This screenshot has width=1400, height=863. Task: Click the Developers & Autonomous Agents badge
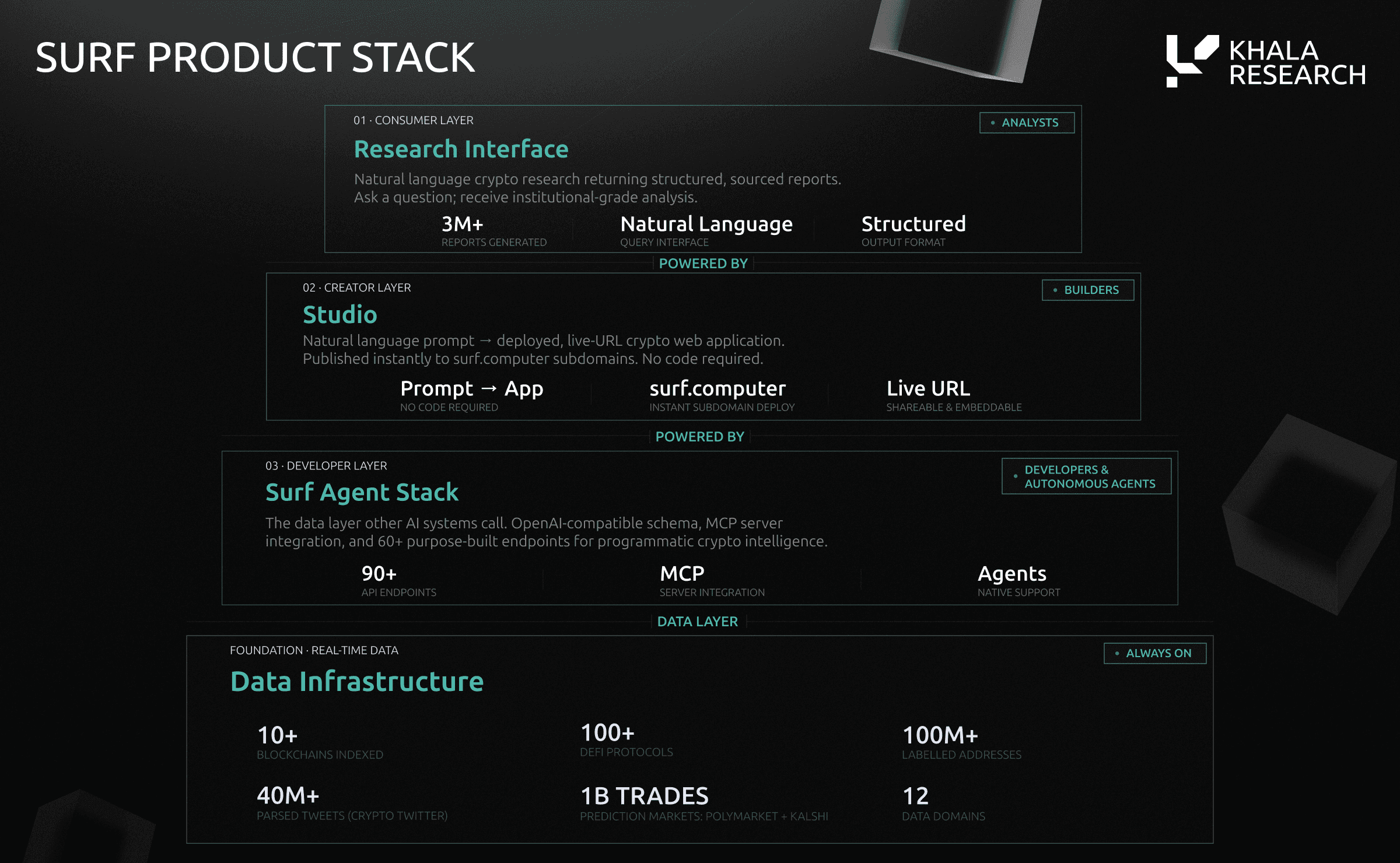(x=1086, y=476)
